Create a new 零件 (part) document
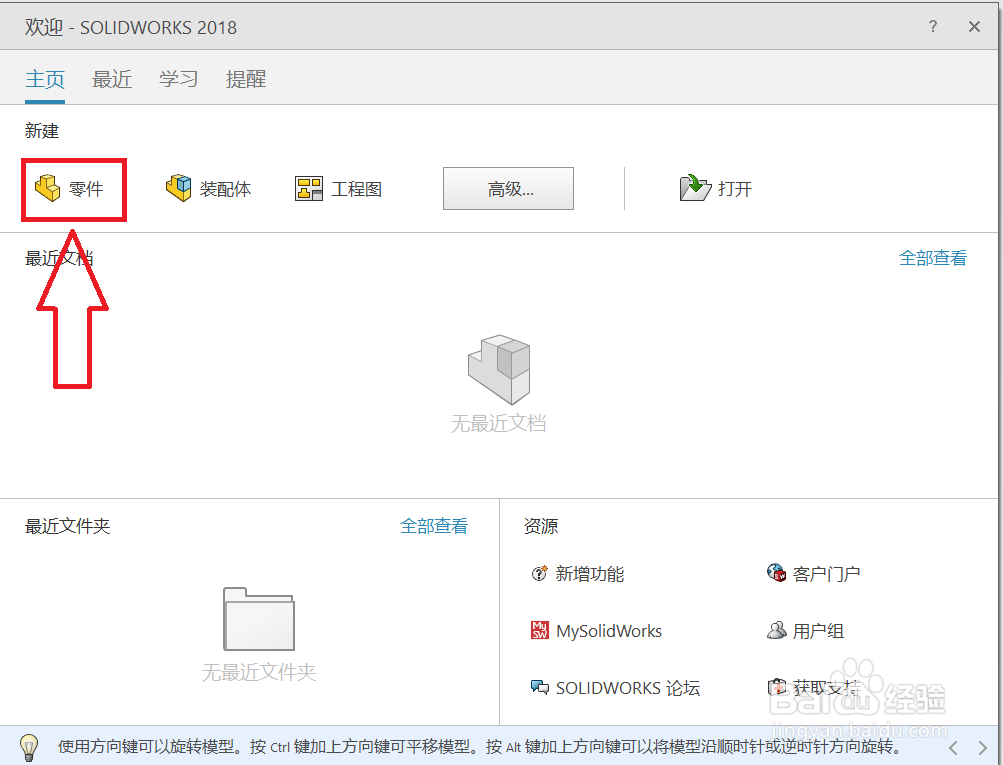The height and width of the screenshot is (765, 1003). click(x=69, y=189)
